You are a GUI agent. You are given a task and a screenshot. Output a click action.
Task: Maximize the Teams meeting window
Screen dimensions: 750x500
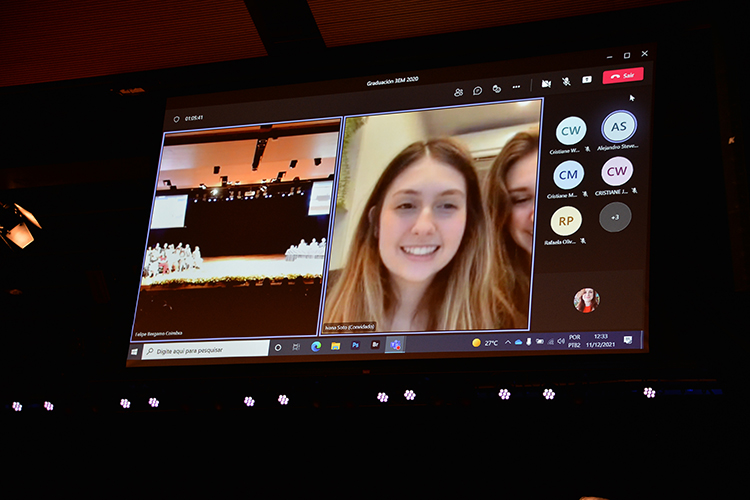627,56
